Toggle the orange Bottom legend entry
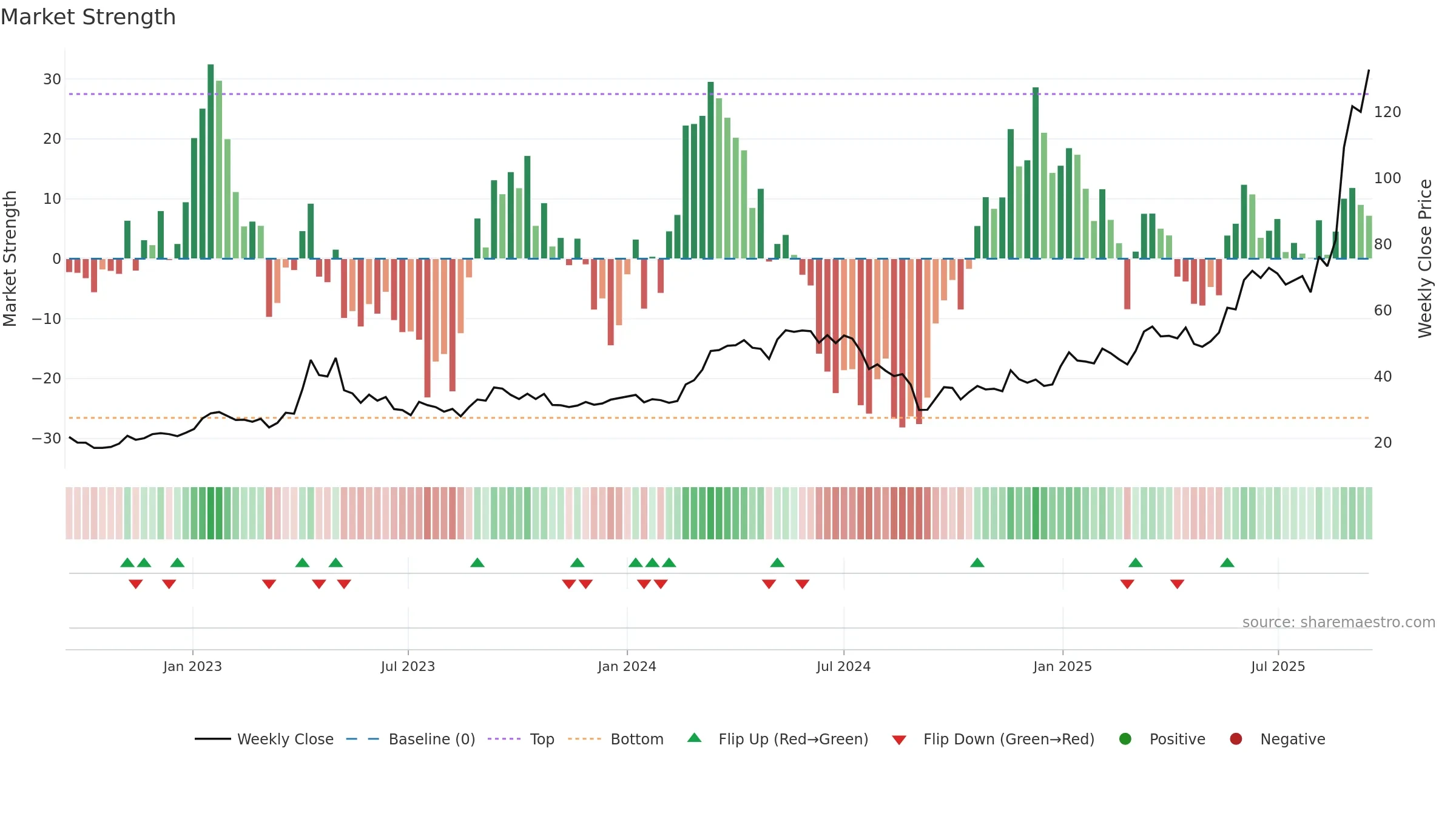This screenshot has height=819, width=1456. [615, 739]
